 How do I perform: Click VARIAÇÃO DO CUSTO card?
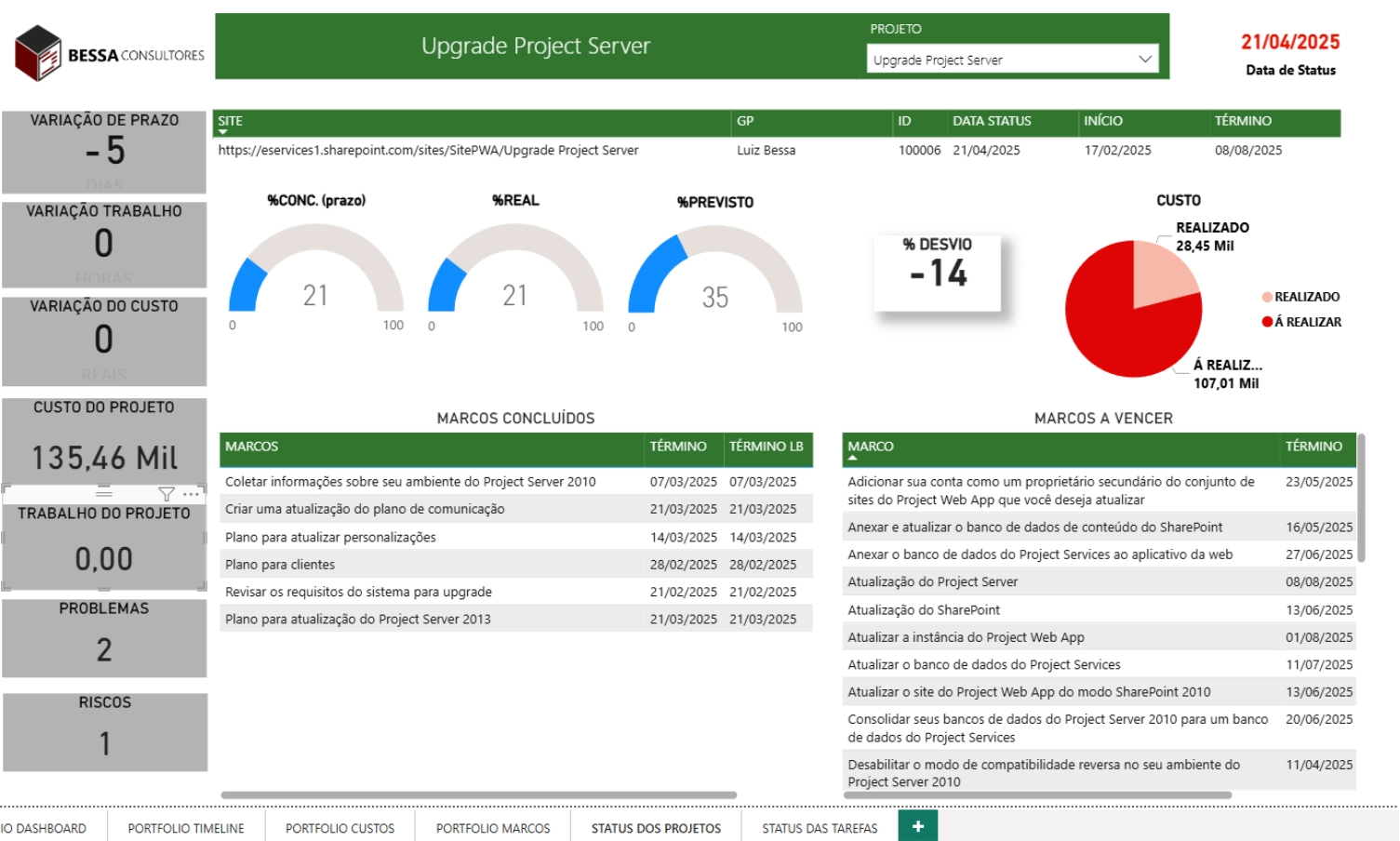pos(104,340)
